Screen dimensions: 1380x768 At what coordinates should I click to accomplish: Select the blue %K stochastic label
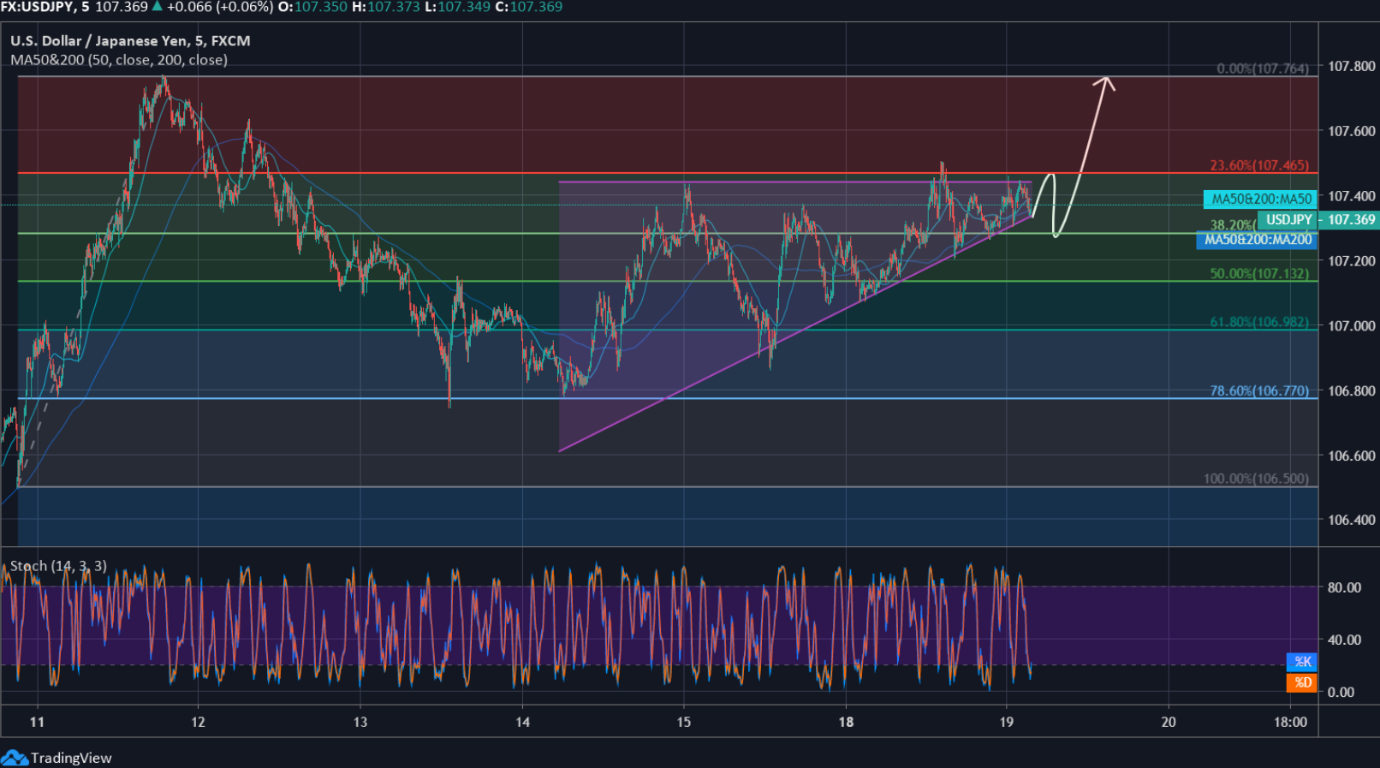point(1301,661)
